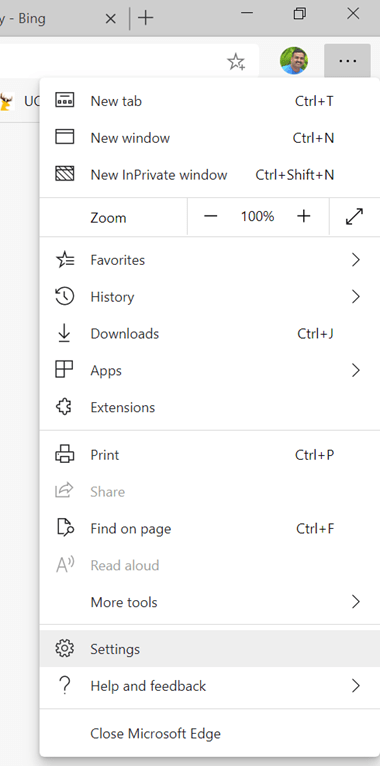Click the Downloads arrow icon
Viewport: 380px width, 766px height.
[64, 333]
